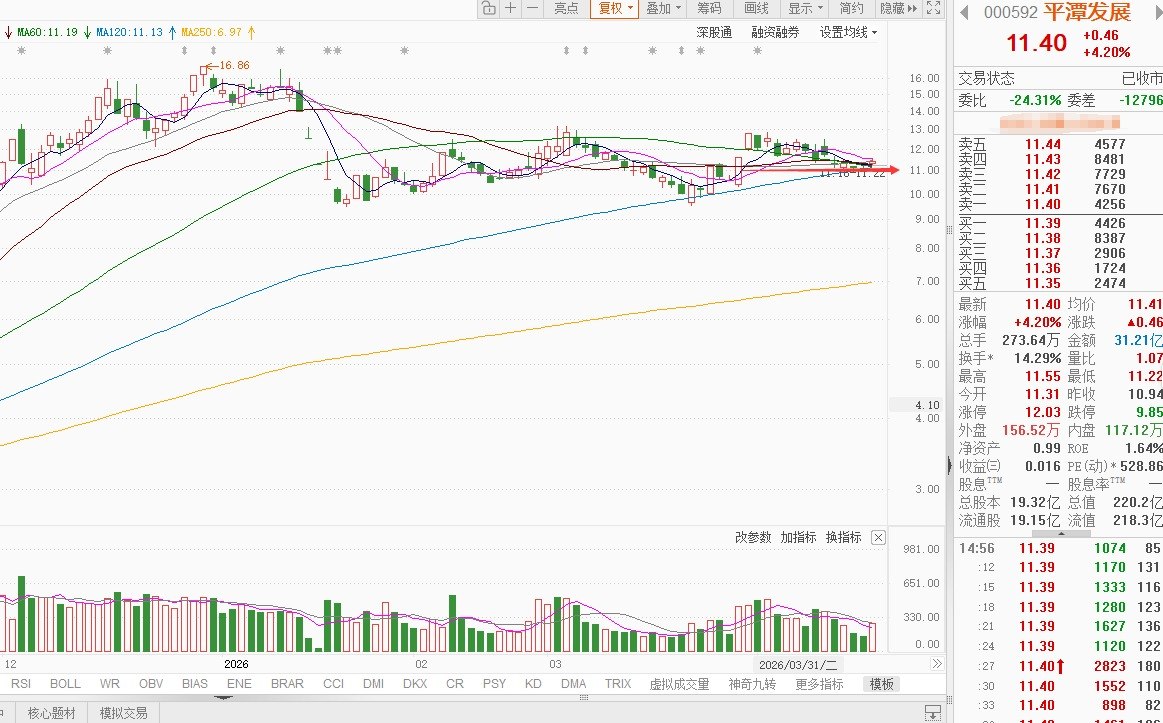Click the 隐藏 panel collapse button
The height and width of the screenshot is (723, 1163).
pyautogui.click(x=898, y=8)
